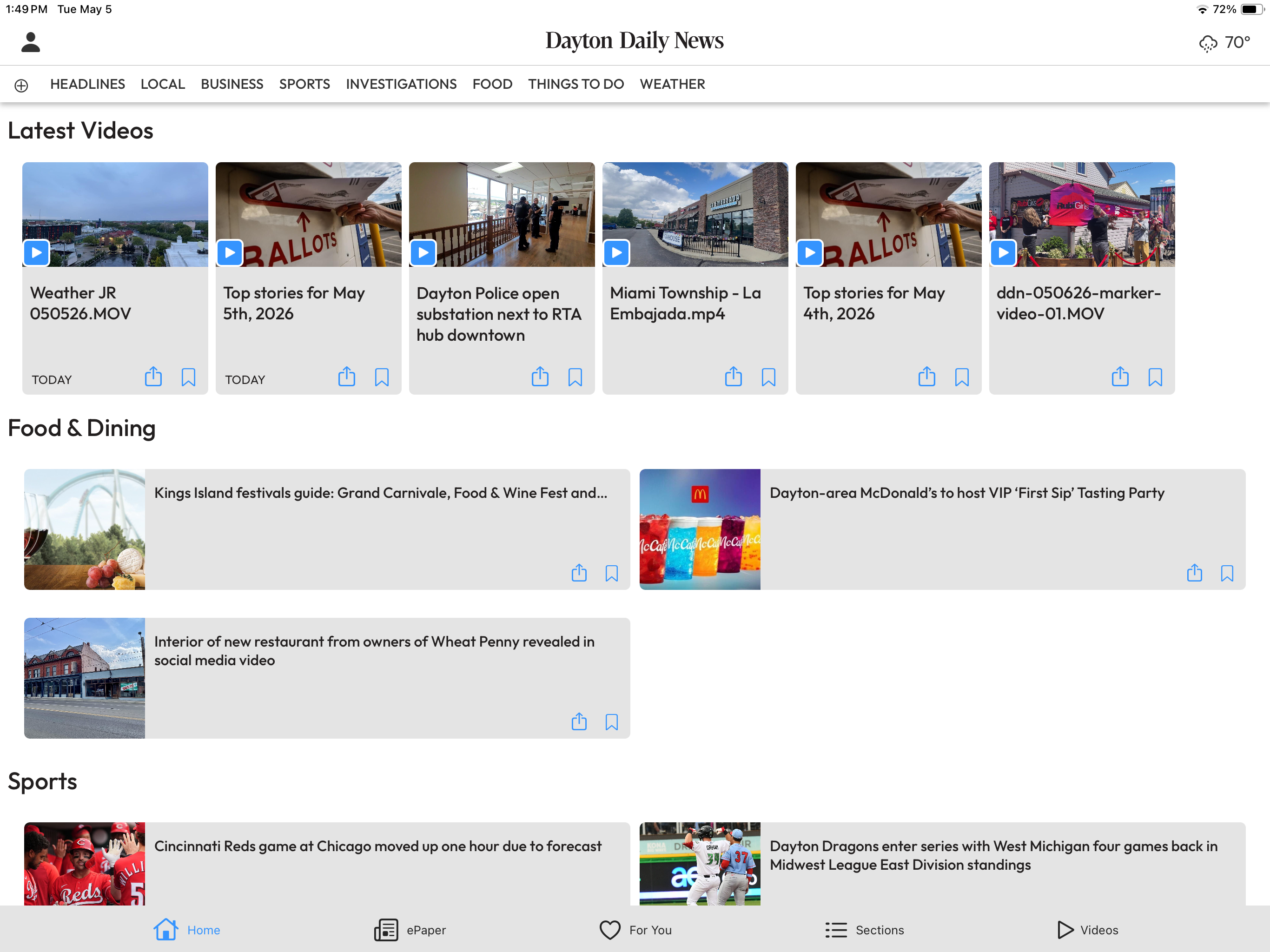Open the HEADLINES tab
This screenshot has height=952, width=1270.
(87, 85)
